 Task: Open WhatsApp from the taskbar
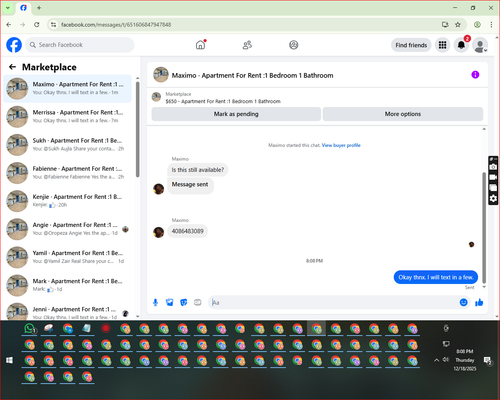tap(30, 329)
